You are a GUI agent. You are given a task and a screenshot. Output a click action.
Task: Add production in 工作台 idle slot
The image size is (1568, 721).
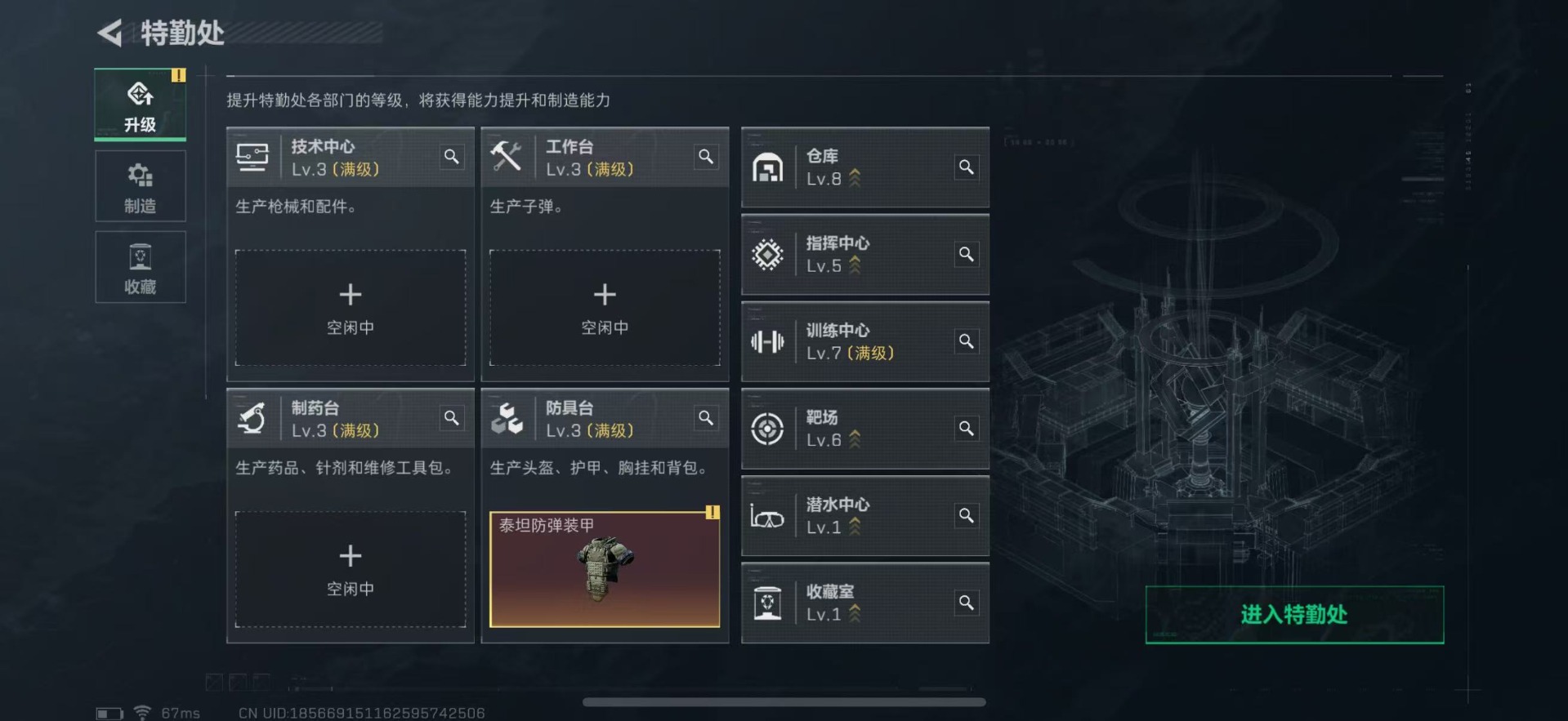(605, 308)
